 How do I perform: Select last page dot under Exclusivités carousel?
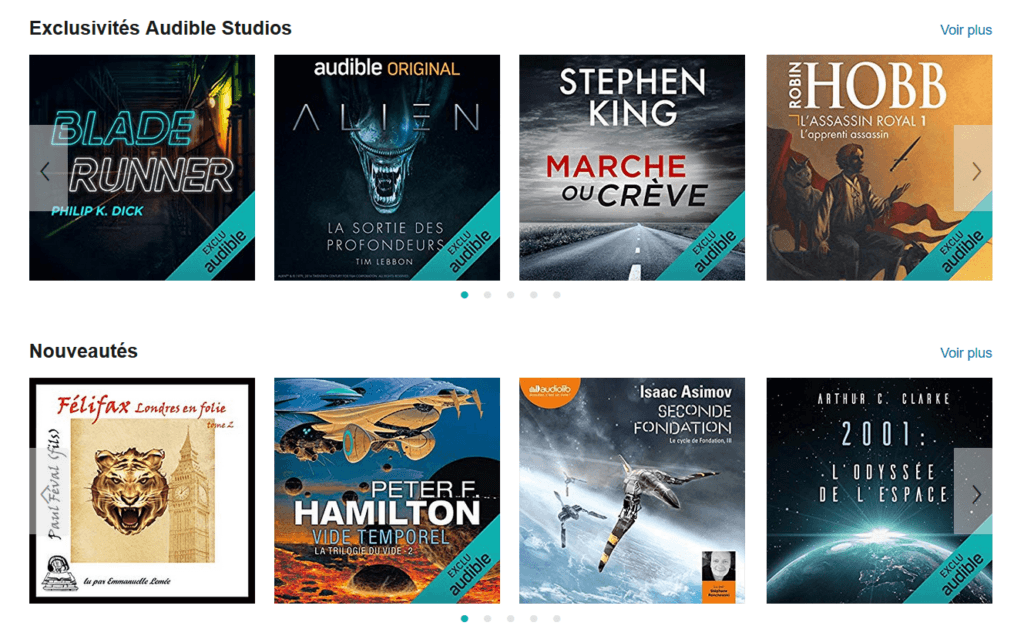click(556, 295)
